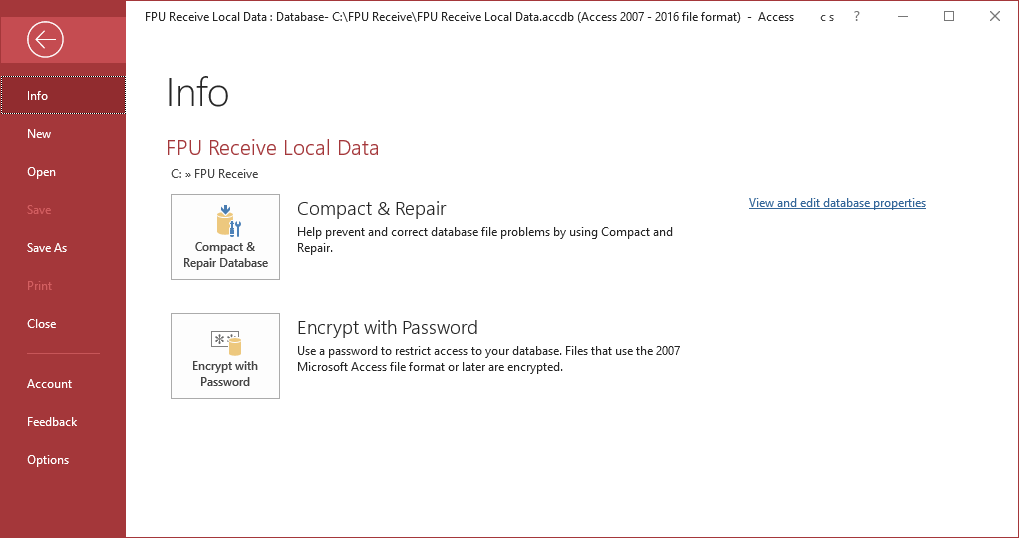
Task: Open the Help question mark icon
Action: pos(857,17)
